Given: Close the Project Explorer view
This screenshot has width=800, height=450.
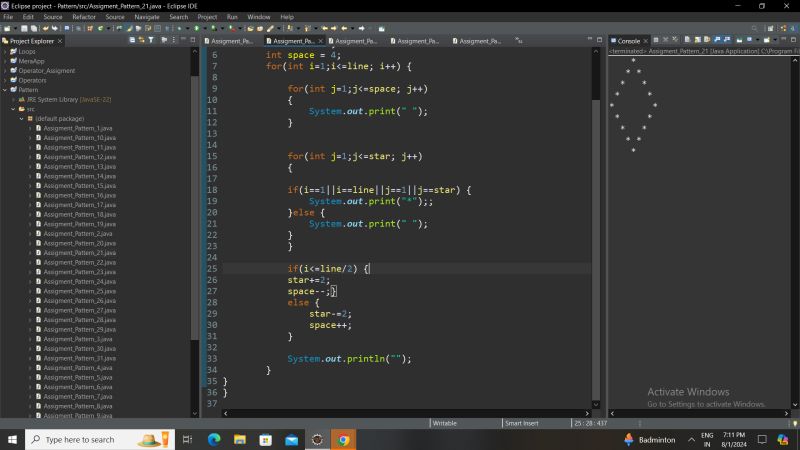Looking at the screenshot, I should tap(60, 41).
